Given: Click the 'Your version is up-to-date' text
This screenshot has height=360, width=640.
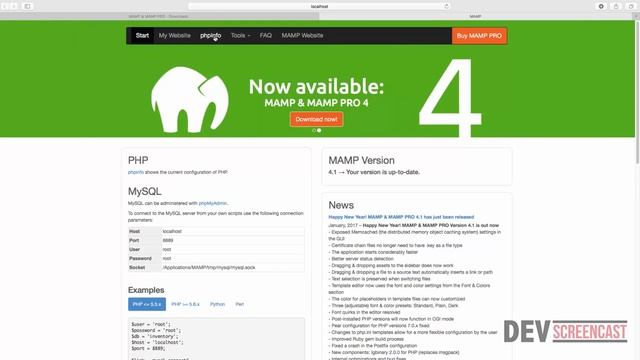Looking at the screenshot, I should pyautogui.click(x=383, y=172).
